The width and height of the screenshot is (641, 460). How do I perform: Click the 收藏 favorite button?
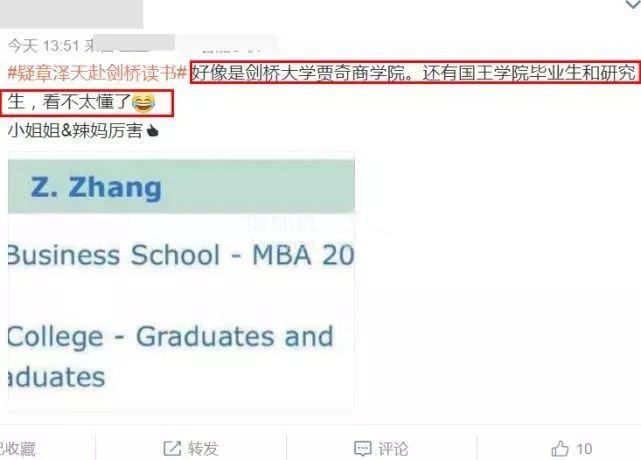18,449
